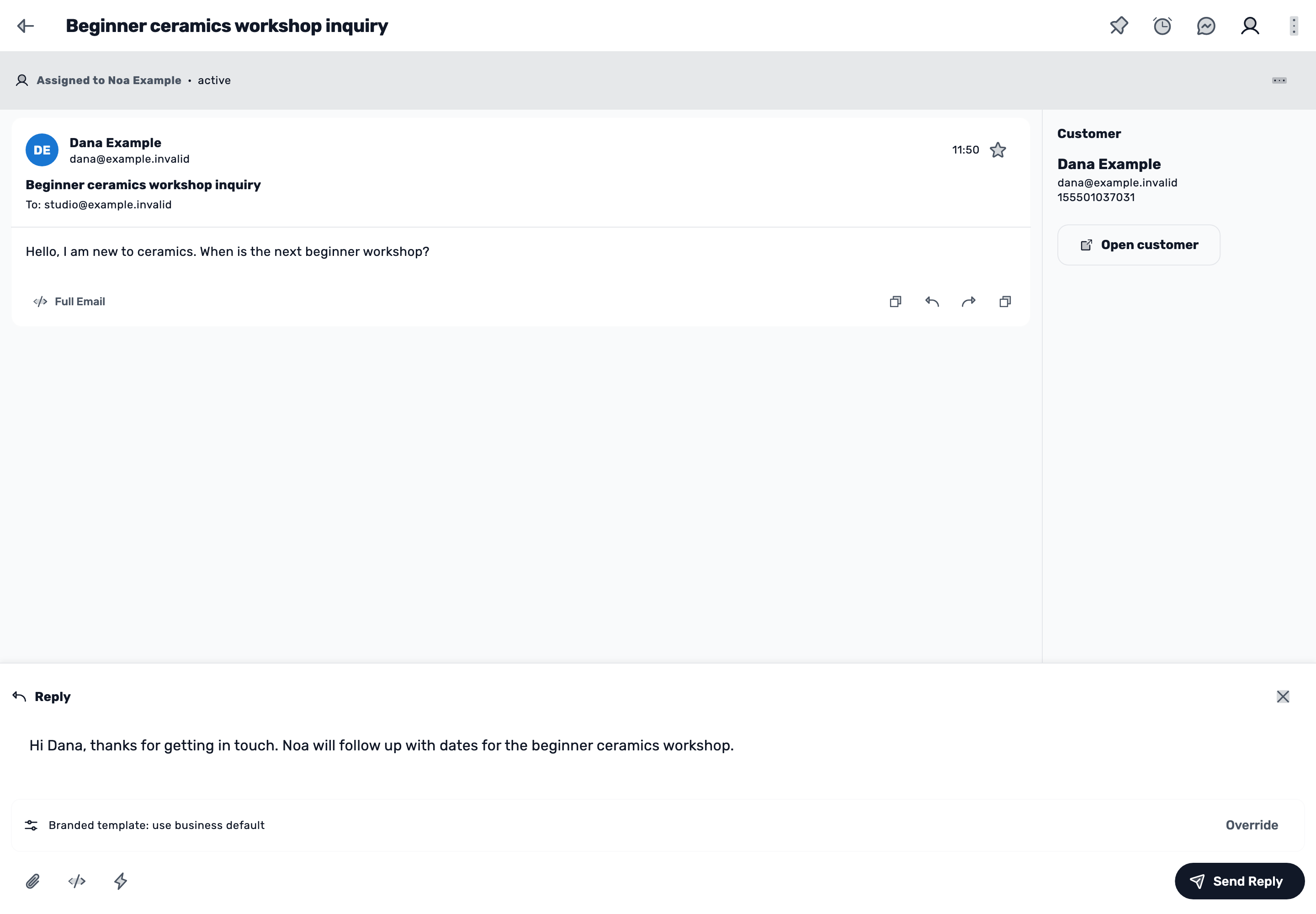Click Assigned to Noa Example label

[109, 80]
